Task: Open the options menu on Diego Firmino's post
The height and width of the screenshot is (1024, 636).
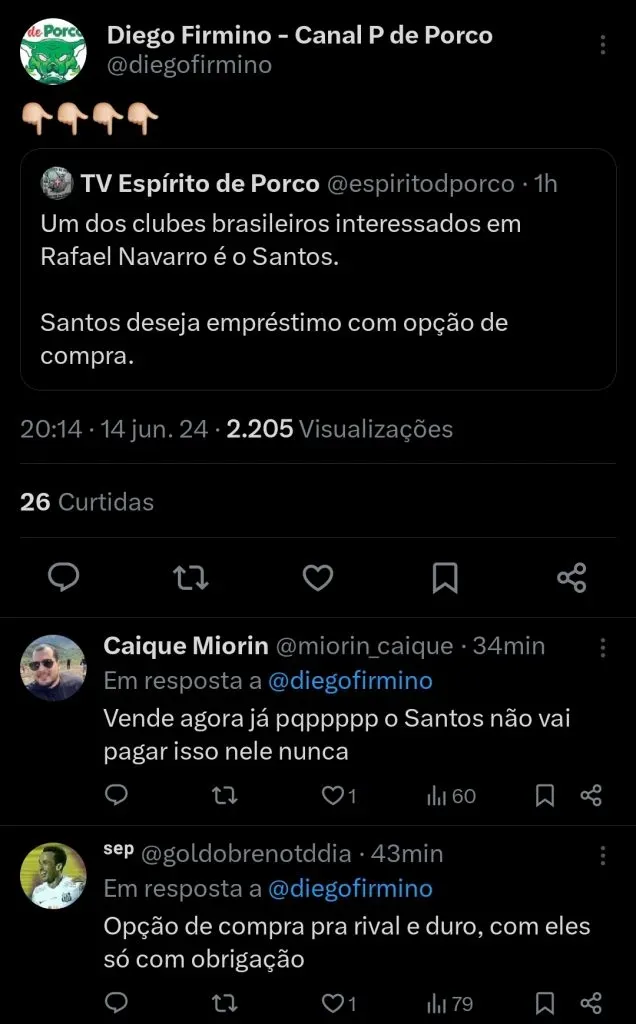Action: coord(603,44)
